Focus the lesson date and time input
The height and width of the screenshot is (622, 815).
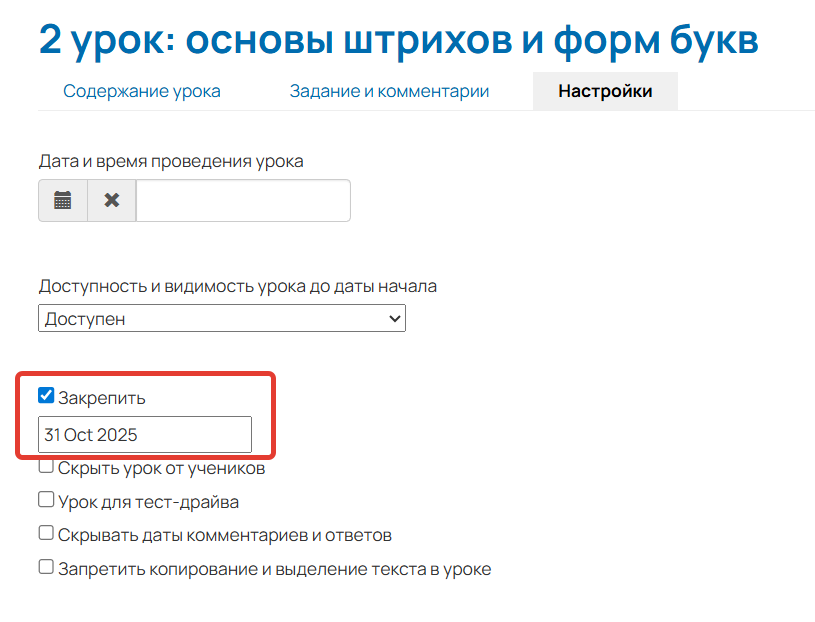pos(243,200)
